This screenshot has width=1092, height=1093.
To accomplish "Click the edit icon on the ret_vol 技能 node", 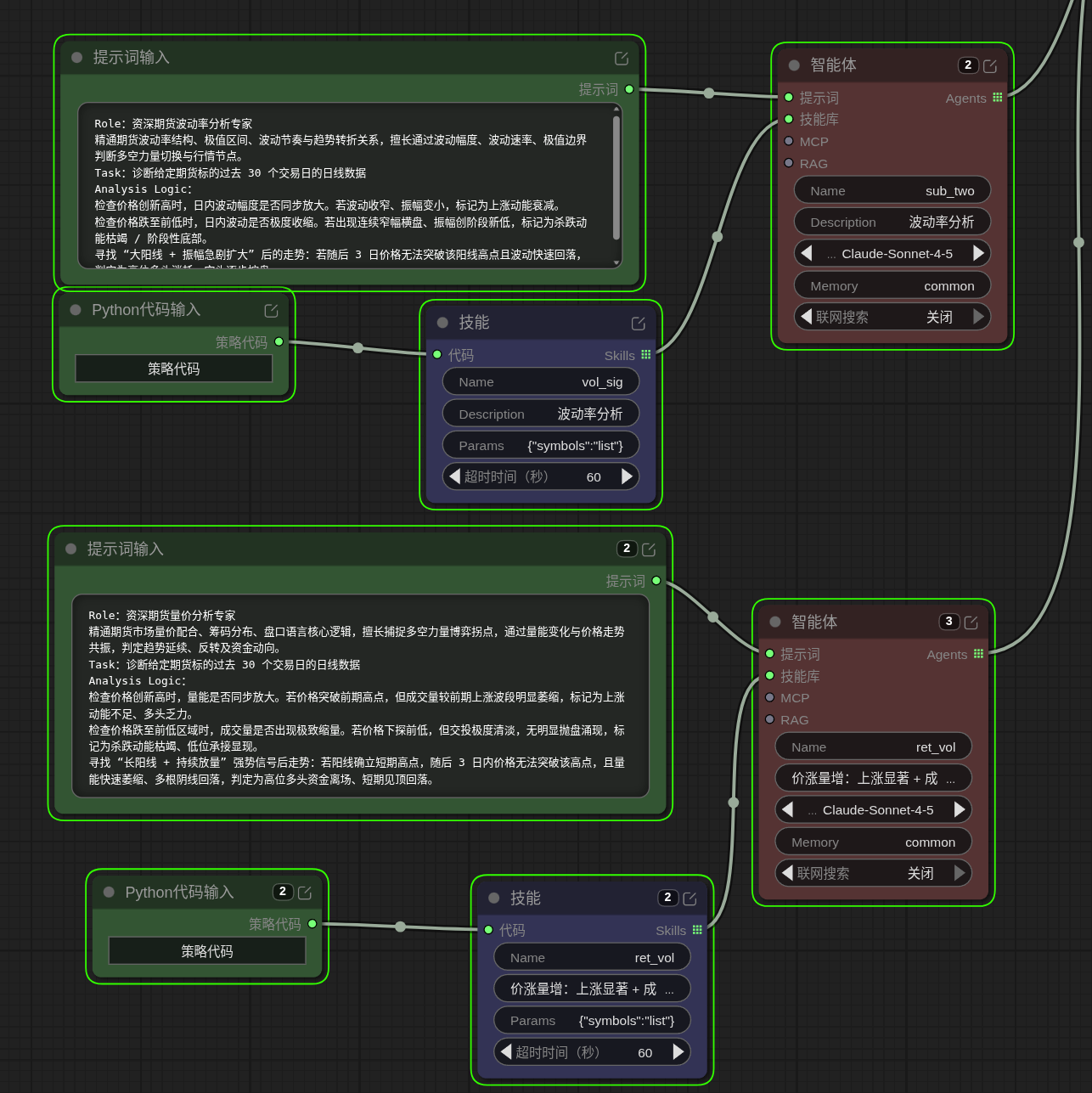I will (x=690, y=899).
